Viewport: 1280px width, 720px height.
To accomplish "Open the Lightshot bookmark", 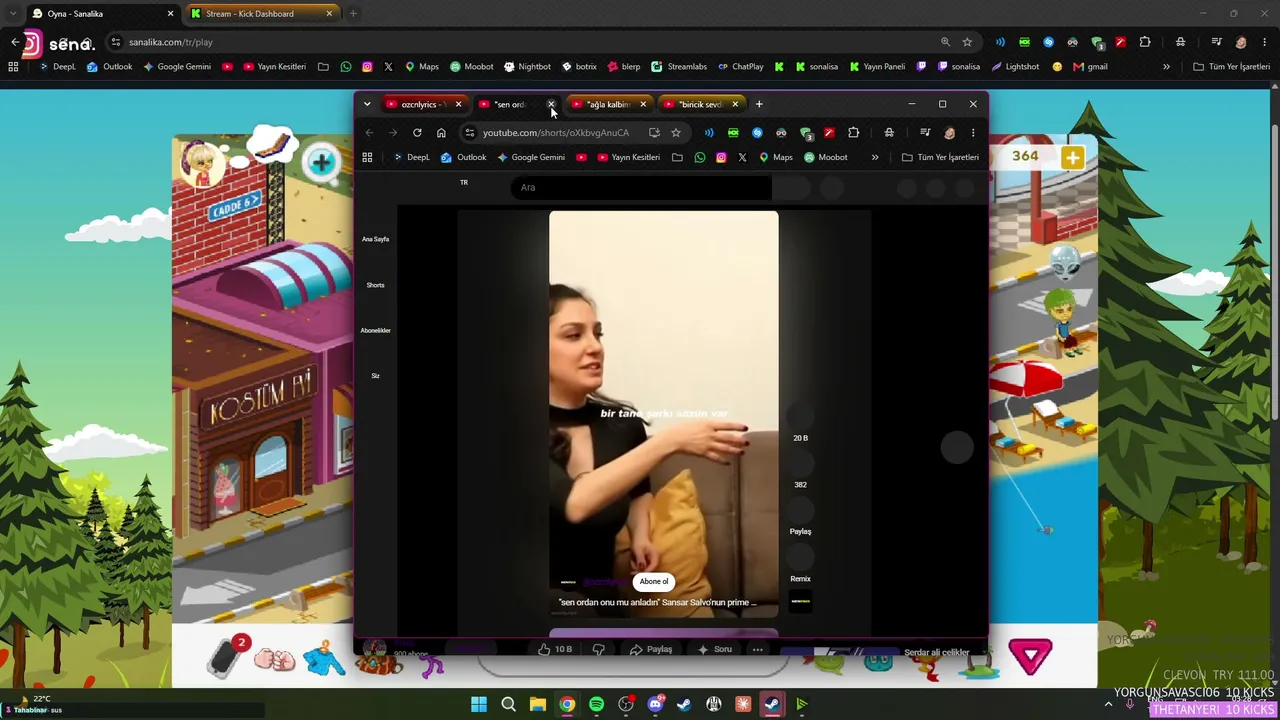I will tap(1015, 67).
